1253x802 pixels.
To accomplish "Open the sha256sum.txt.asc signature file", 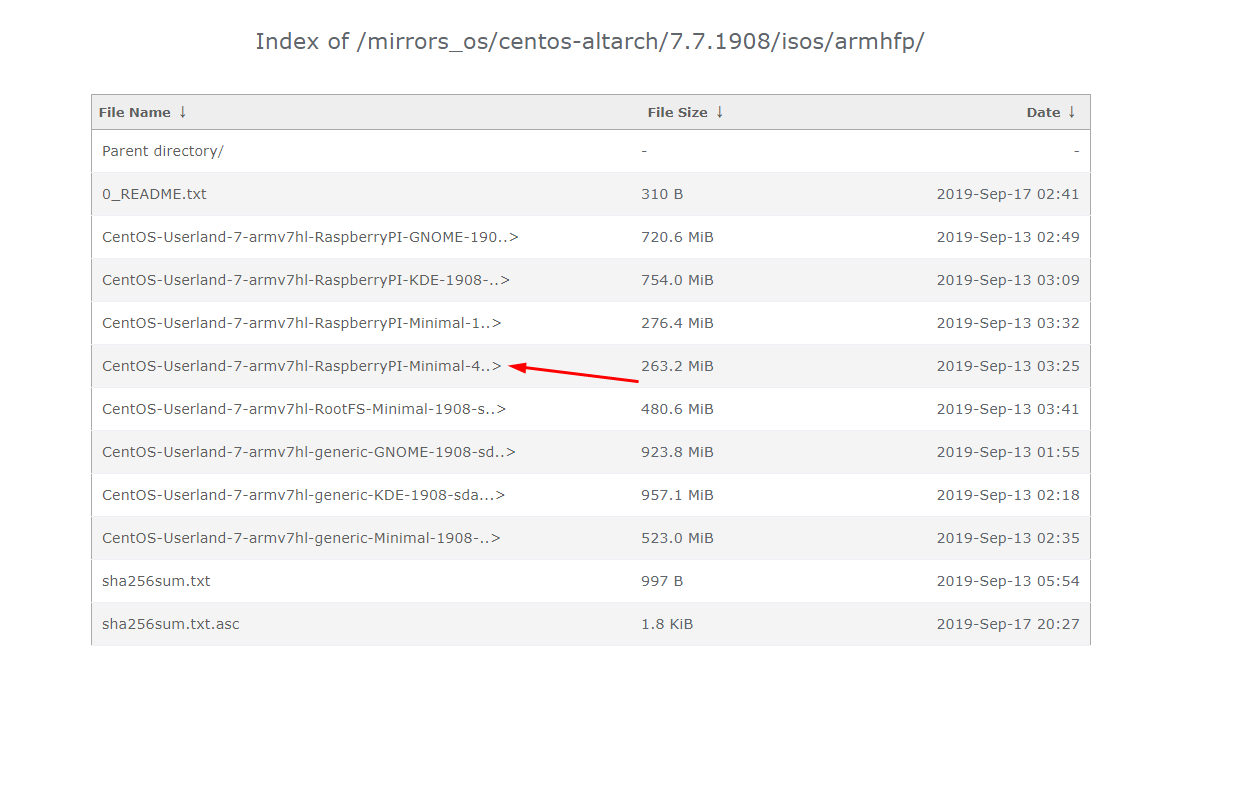I will (171, 624).
